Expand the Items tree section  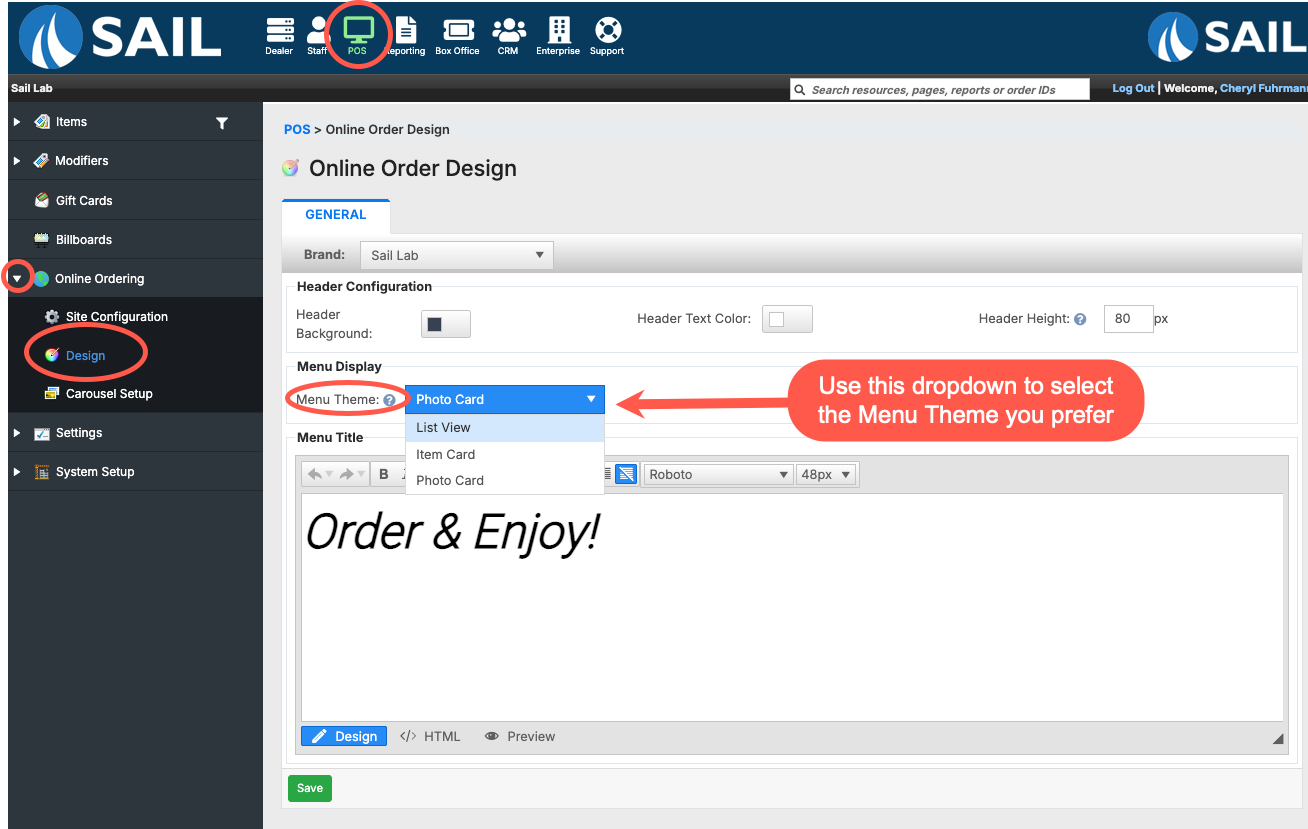coord(17,122)
